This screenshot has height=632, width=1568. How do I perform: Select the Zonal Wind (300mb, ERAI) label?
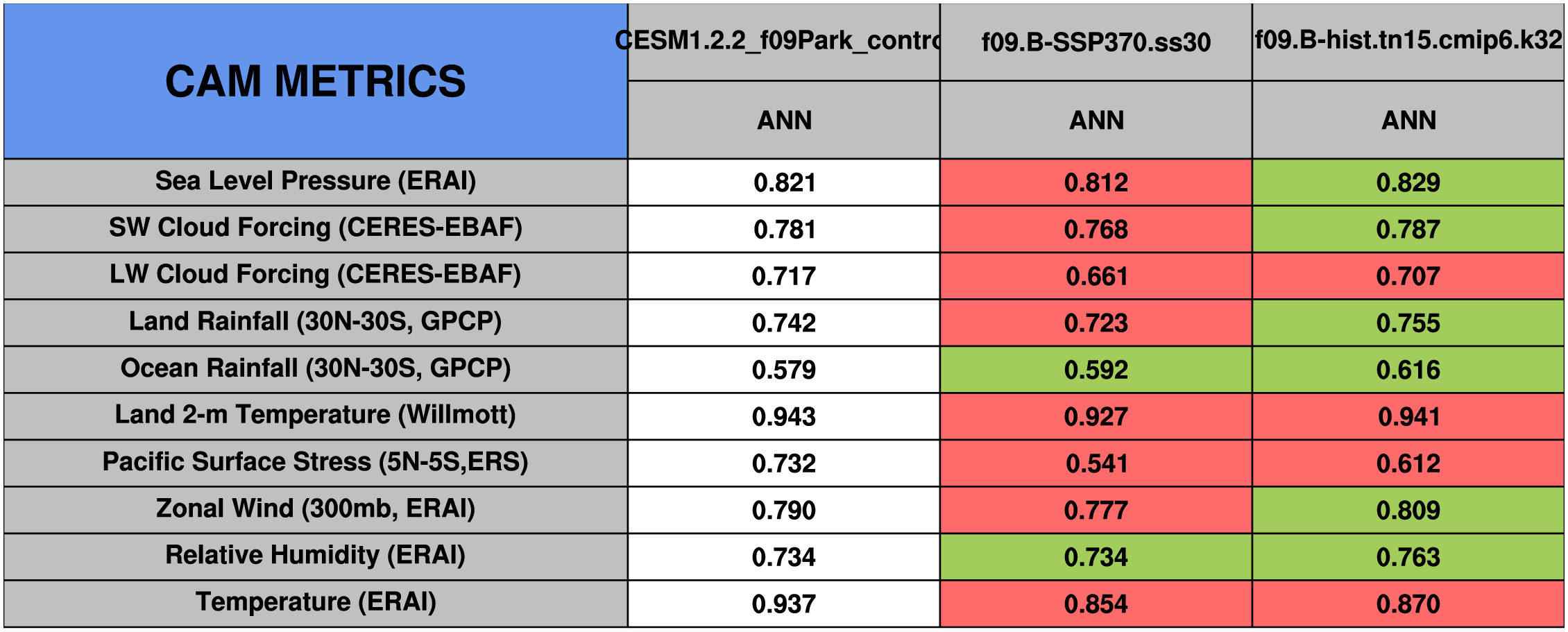pyautogui.click(x=316, y=509)
